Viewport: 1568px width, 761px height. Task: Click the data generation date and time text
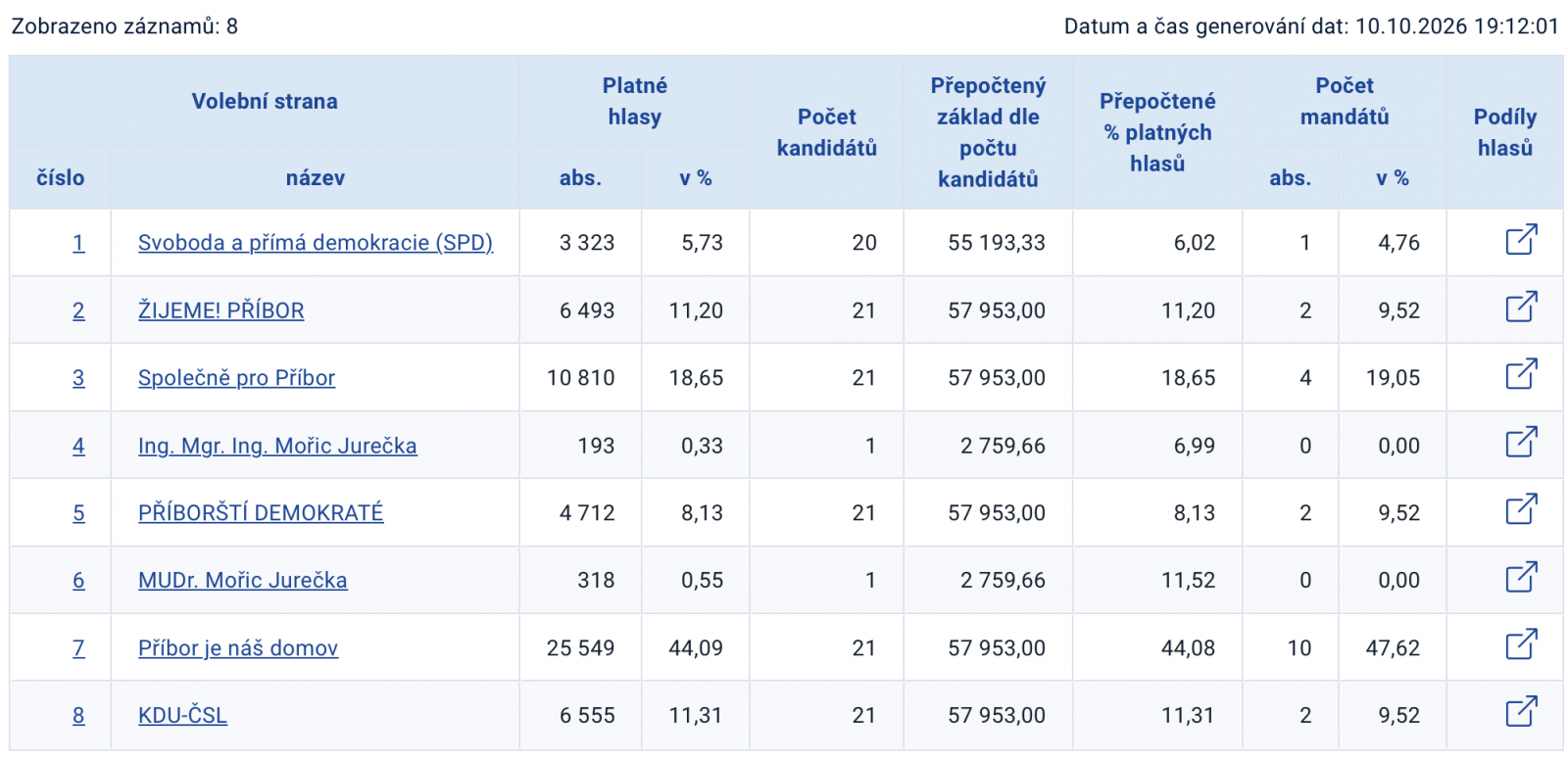(1311, 26)
